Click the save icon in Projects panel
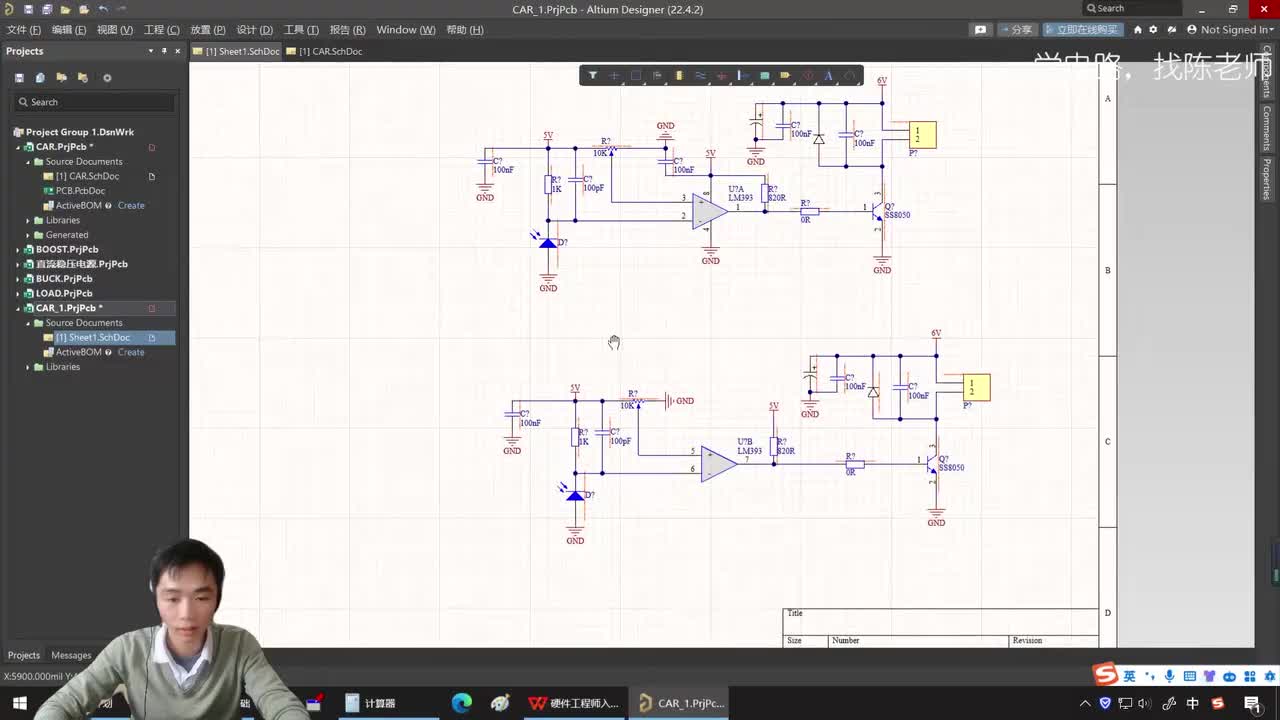Image resolution: width=1280 pixels, height=720 pixels. (19, 78)
